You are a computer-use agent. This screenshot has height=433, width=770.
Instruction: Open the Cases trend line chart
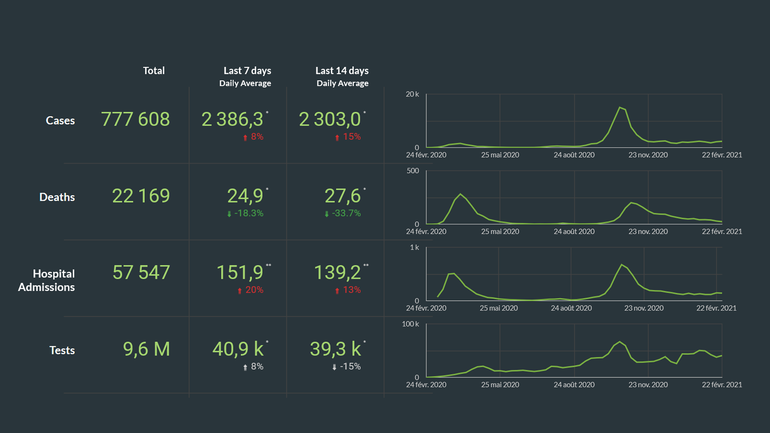point(573,121)
